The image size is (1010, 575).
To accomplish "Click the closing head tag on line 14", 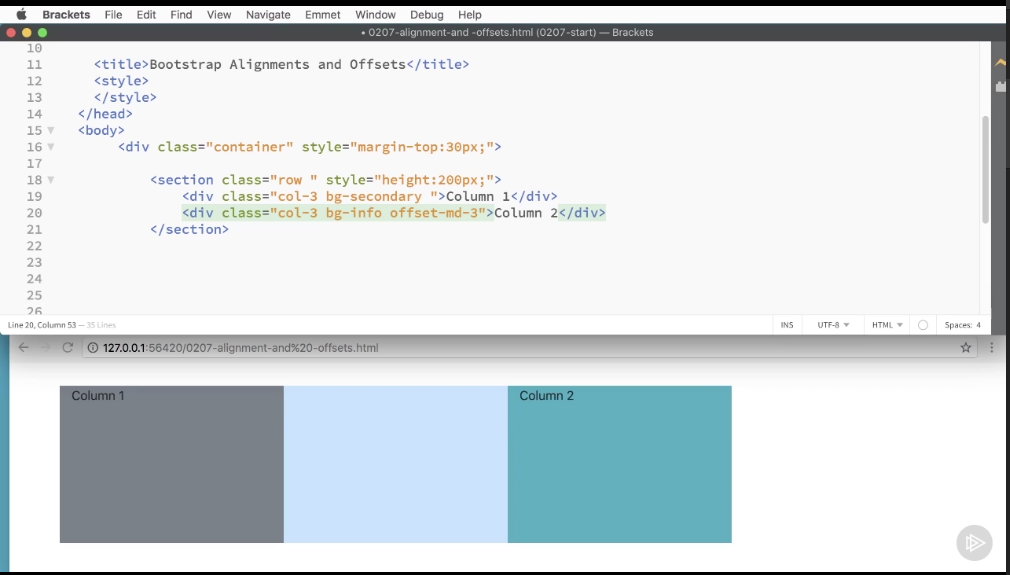I will [x=105, y=114].
